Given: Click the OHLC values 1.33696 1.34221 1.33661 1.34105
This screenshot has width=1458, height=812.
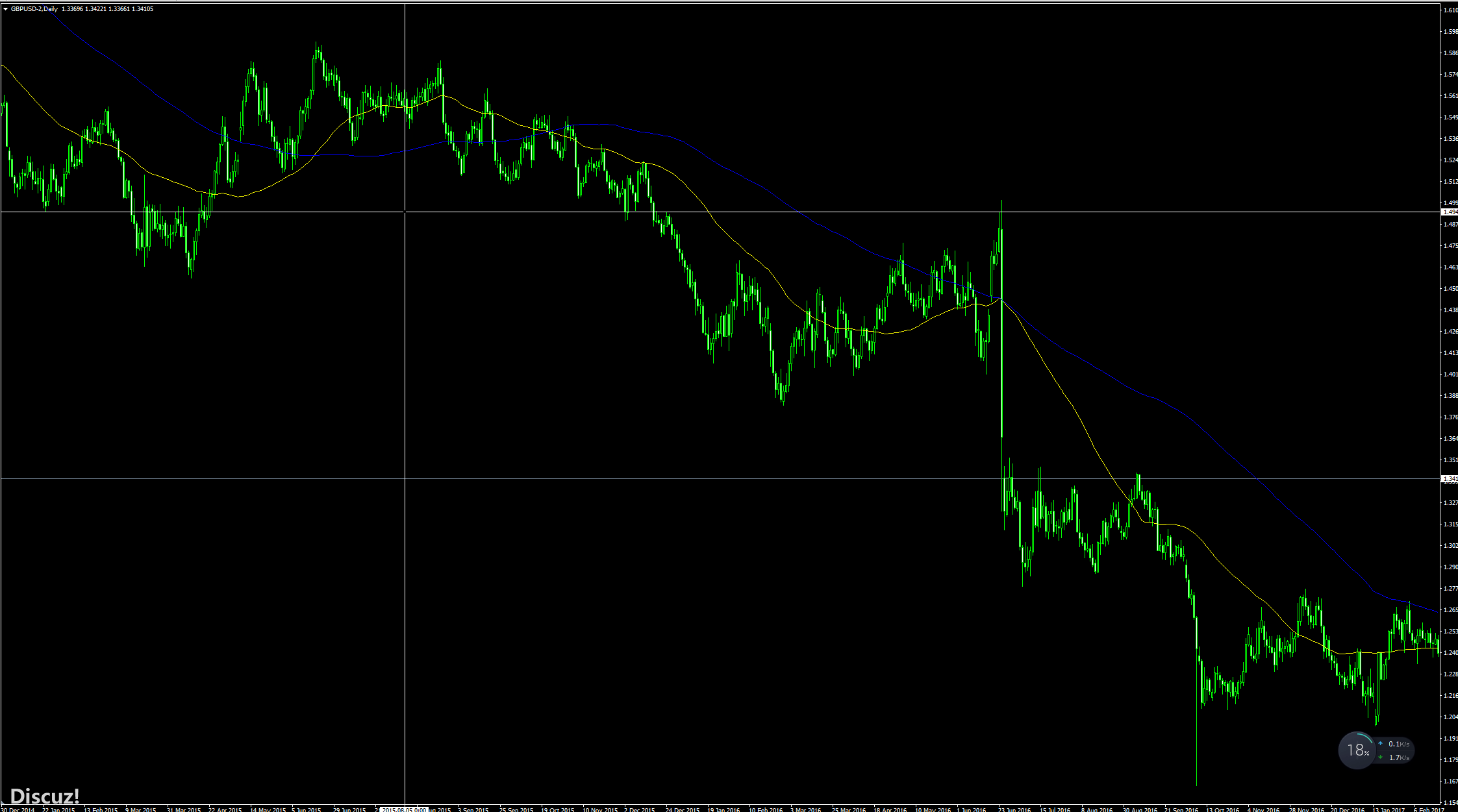Looking at the screenshot, I should [x=107, y=9].
